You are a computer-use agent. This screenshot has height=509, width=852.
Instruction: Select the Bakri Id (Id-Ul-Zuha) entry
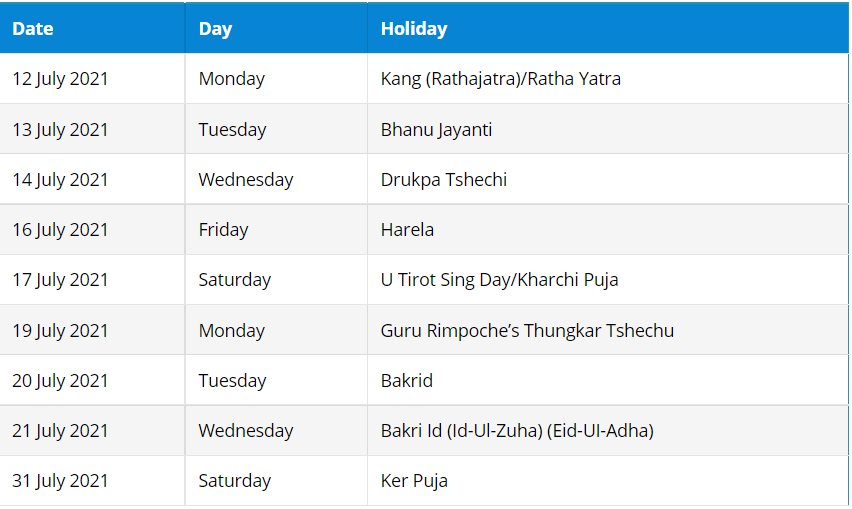[x=516, y=431]
